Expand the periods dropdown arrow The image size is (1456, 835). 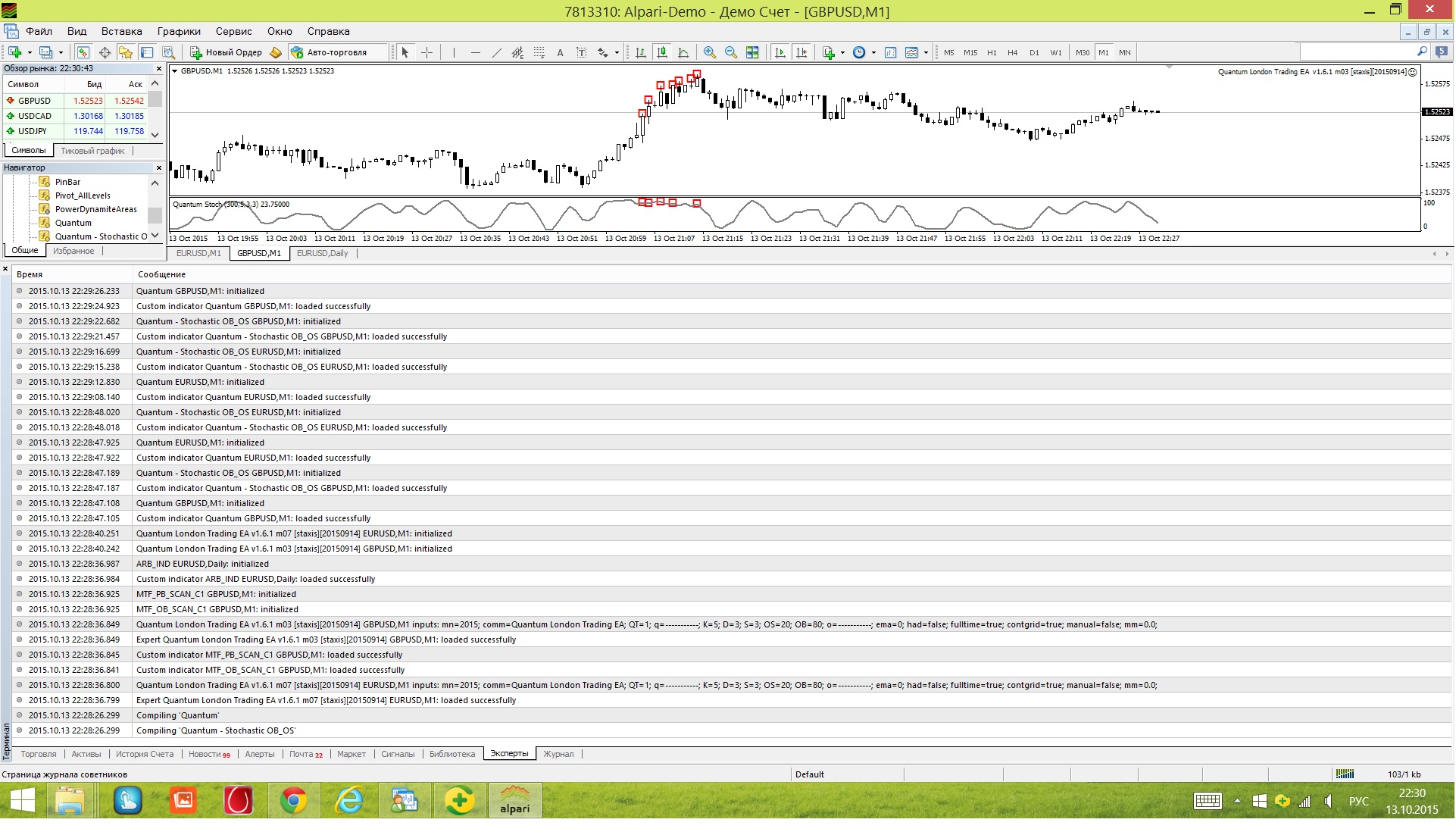873,52
